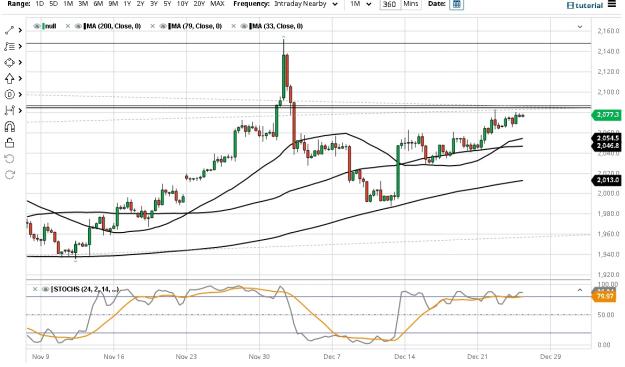The width and height of the screenshot is (625, 367).
Task: Click the undo arrow icon
Action: pyautogui.click(x=10, y=159)
